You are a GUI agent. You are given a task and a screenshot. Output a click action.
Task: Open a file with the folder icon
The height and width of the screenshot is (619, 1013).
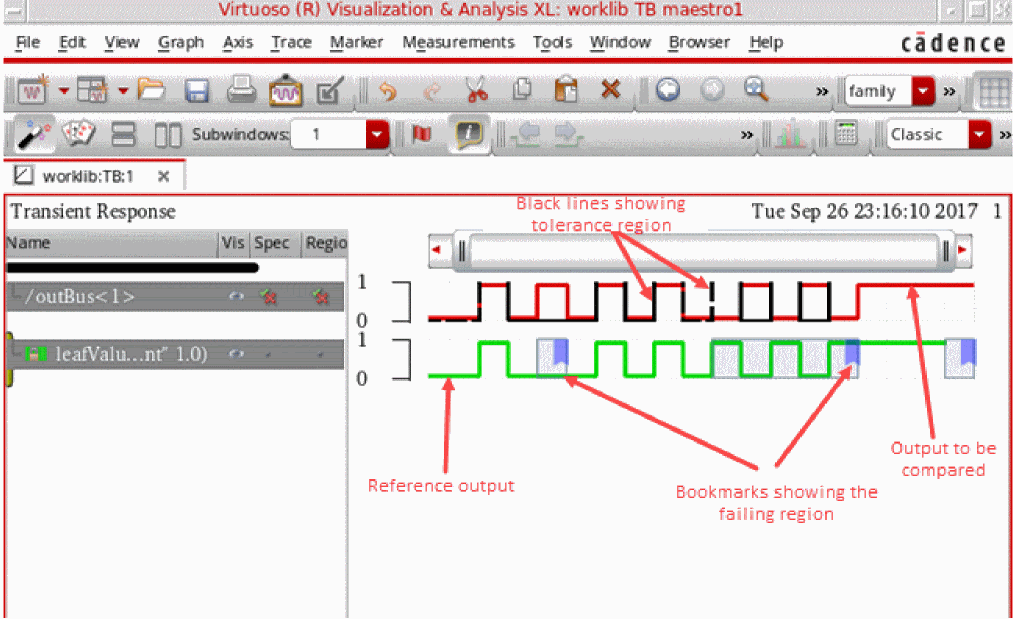pyautogui.click(x=152, y=90)
